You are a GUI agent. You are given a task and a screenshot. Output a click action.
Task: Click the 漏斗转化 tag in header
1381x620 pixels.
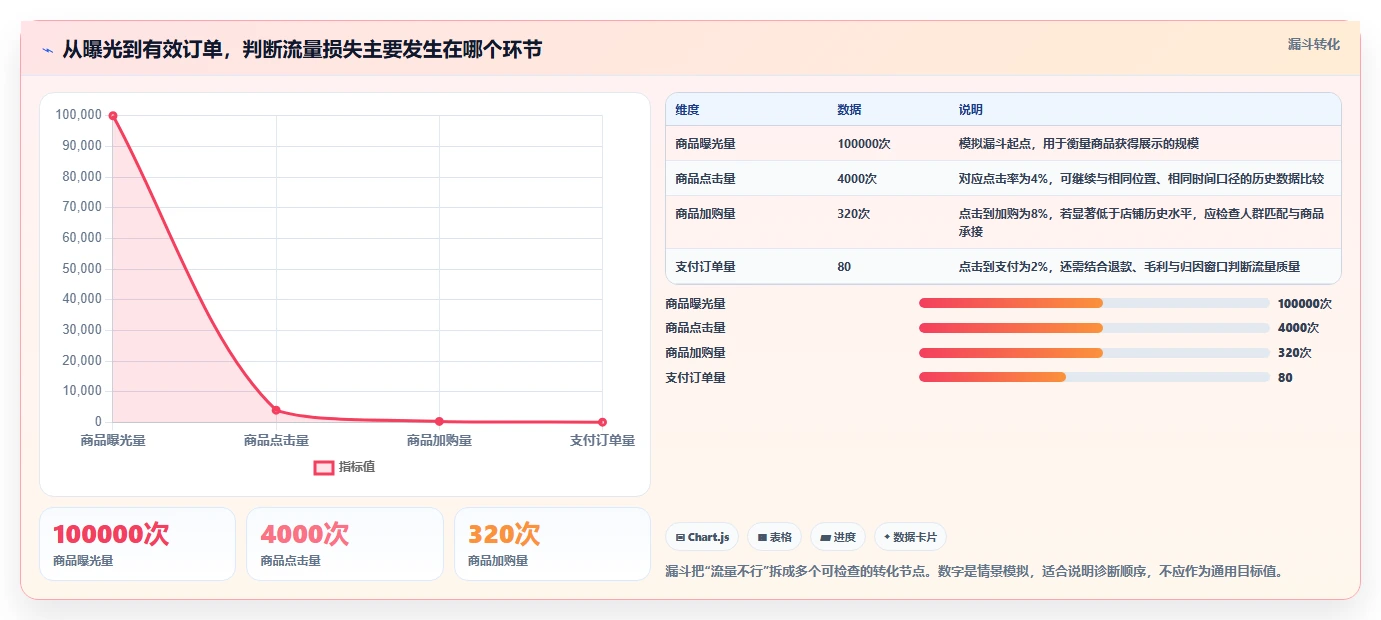(x=1313, y=44)
